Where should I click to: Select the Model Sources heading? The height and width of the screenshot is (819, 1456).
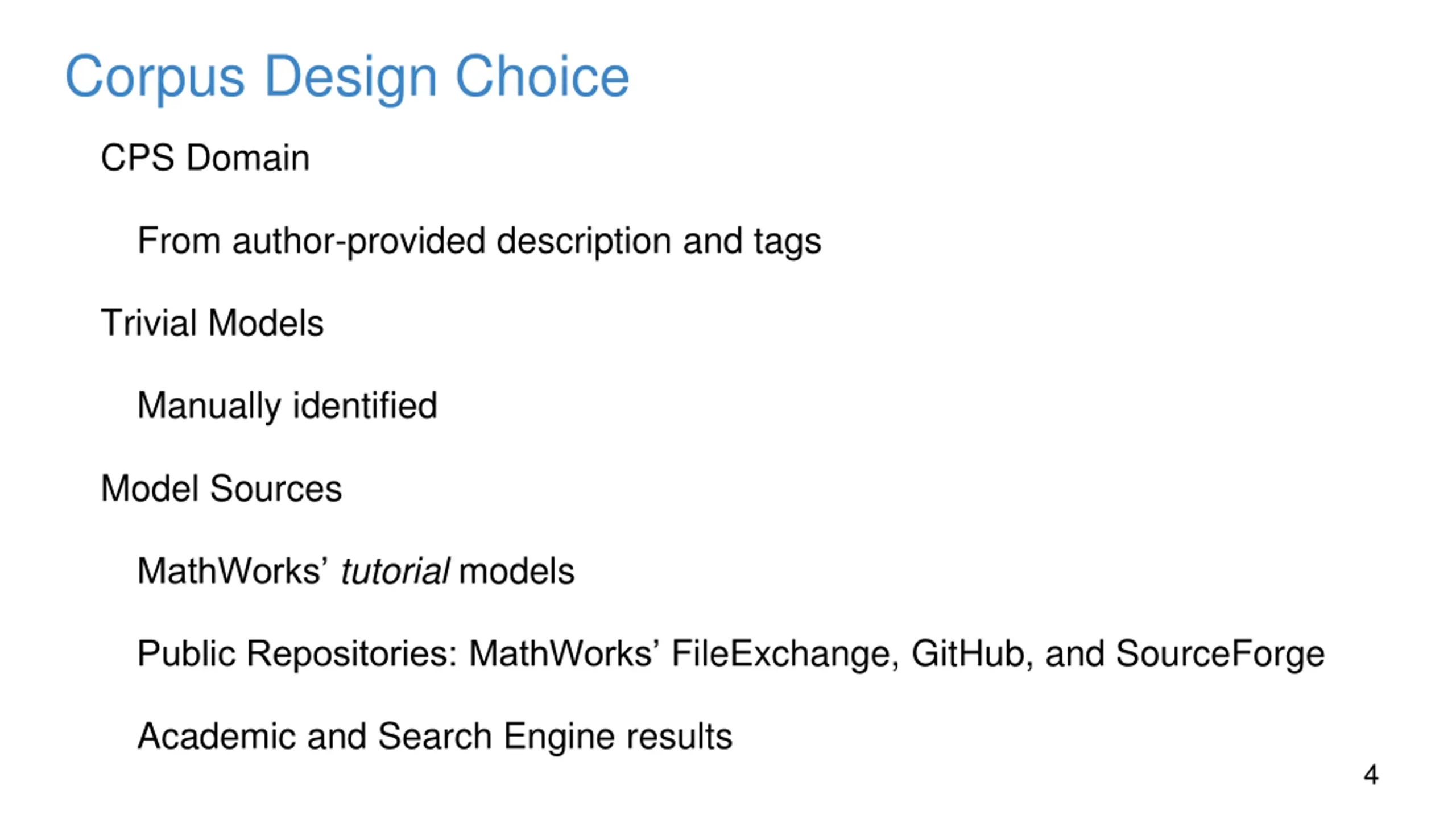(221, 489)
